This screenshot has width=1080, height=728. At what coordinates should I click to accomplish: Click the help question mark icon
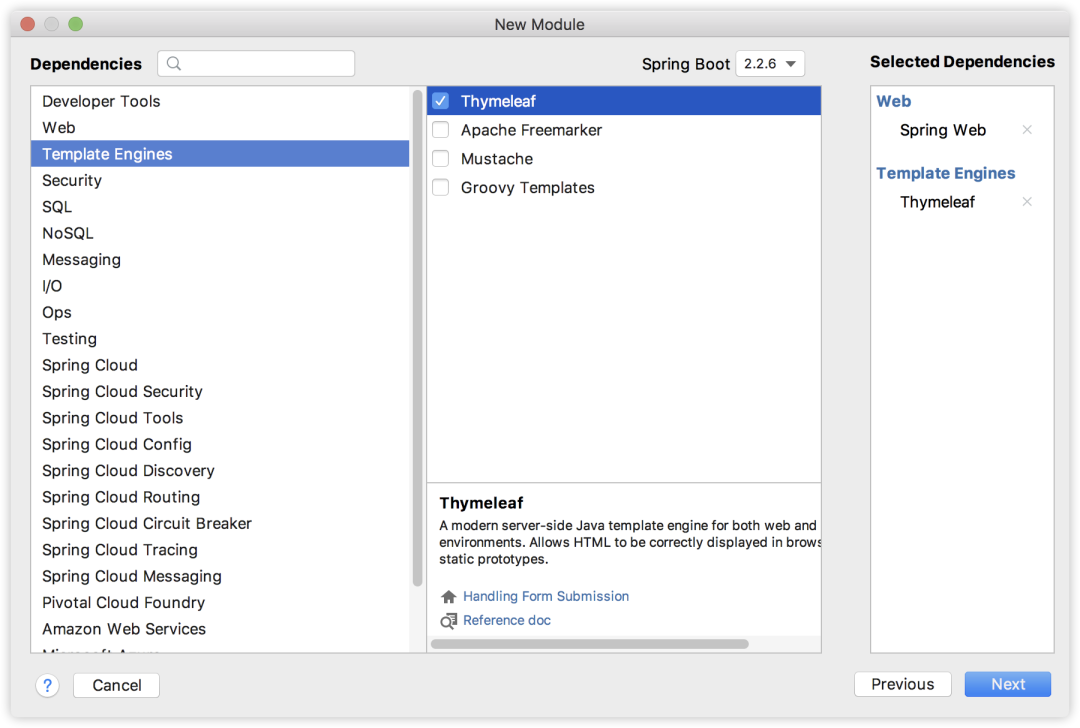coord(48,685)
